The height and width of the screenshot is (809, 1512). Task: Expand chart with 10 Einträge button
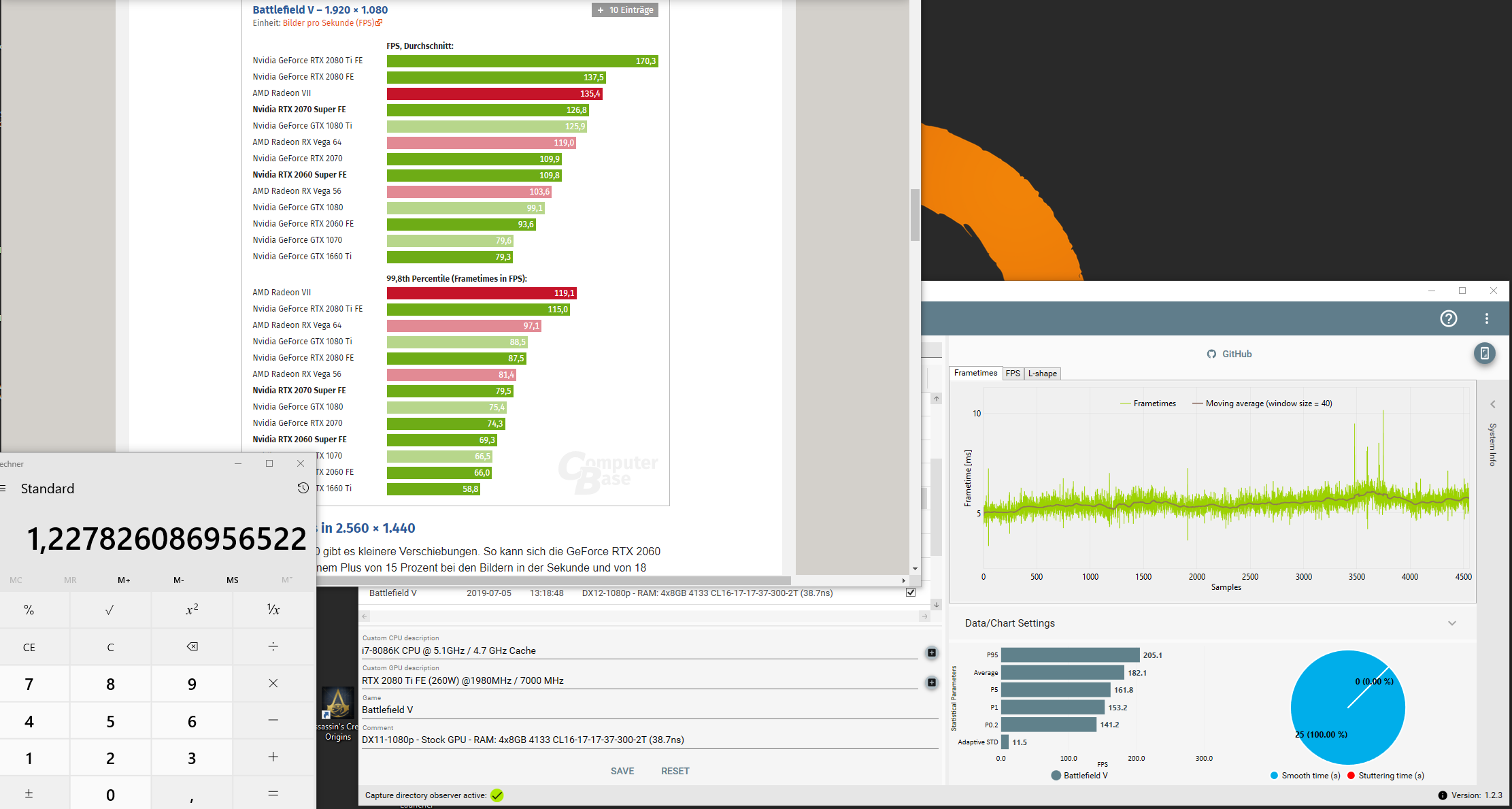624,10
